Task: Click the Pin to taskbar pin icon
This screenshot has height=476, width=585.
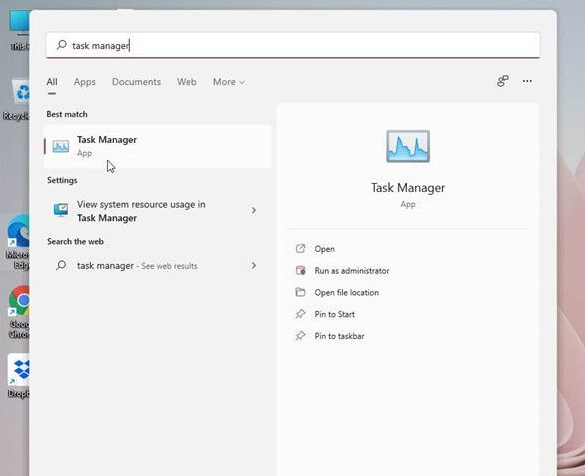Action: click(300, 335)
